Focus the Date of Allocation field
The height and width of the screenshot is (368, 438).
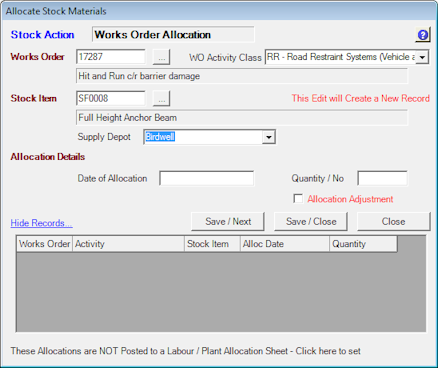[x=207, y=178]
